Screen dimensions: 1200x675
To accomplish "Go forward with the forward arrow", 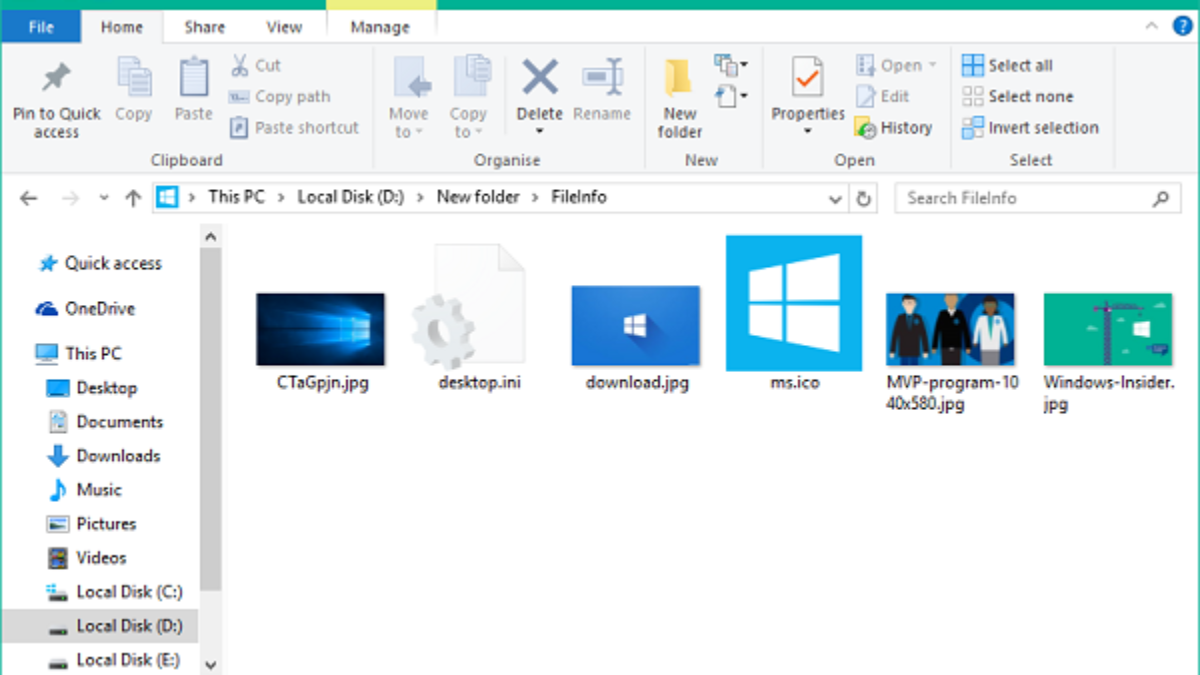I will [70, 198].
